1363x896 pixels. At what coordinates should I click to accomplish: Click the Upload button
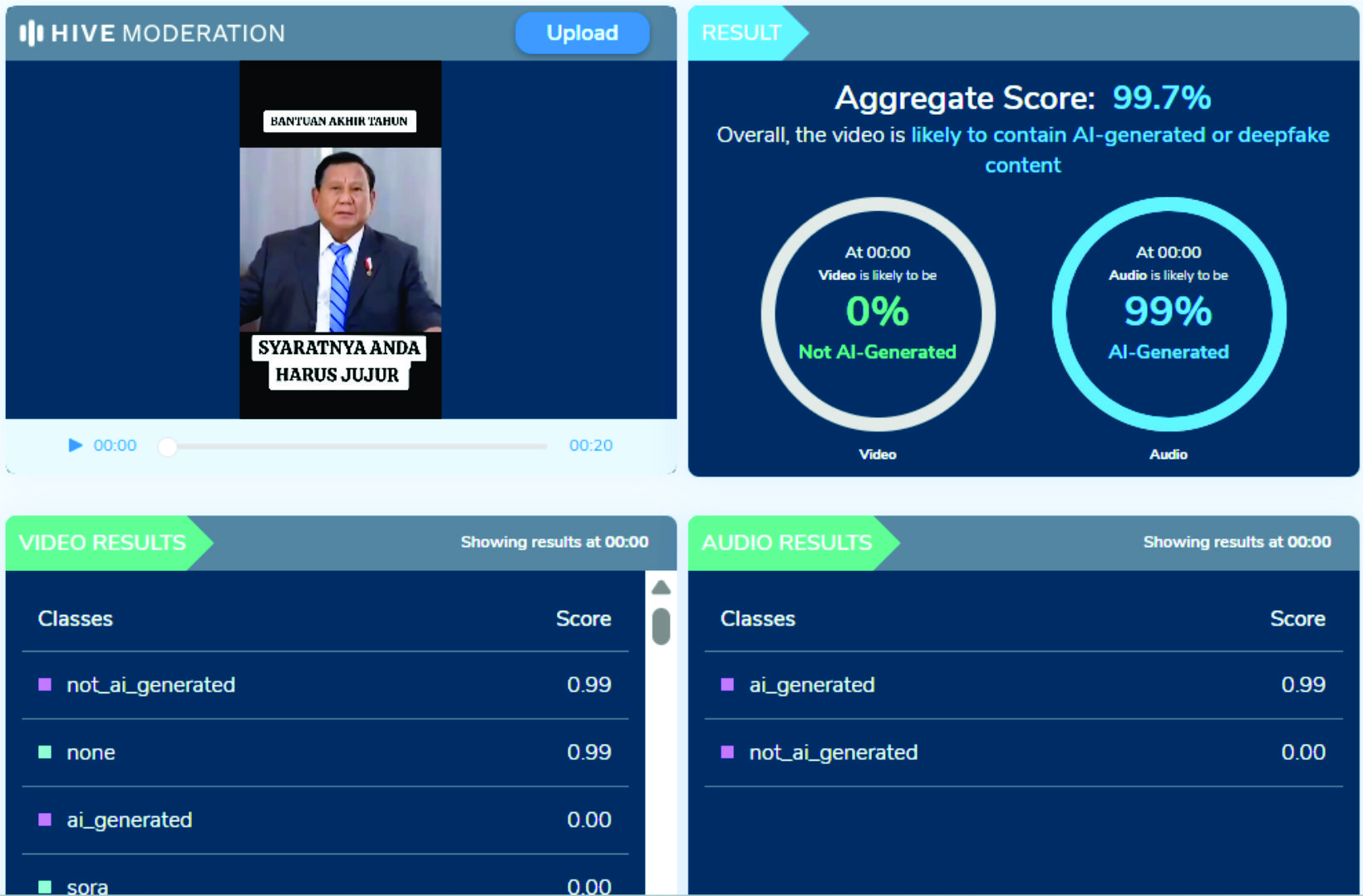(x=582, y=33)
